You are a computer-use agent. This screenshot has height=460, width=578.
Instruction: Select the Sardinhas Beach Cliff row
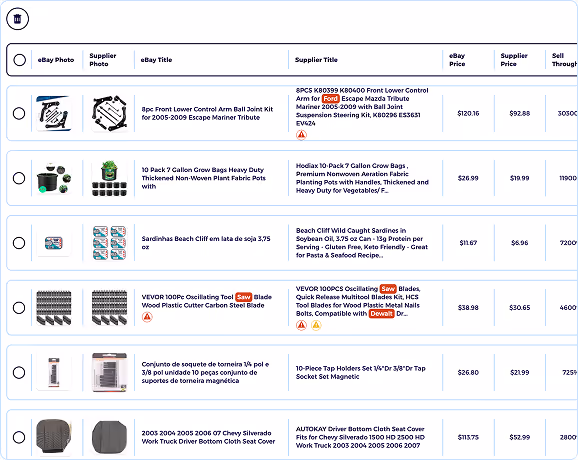[x=19, y=243]
